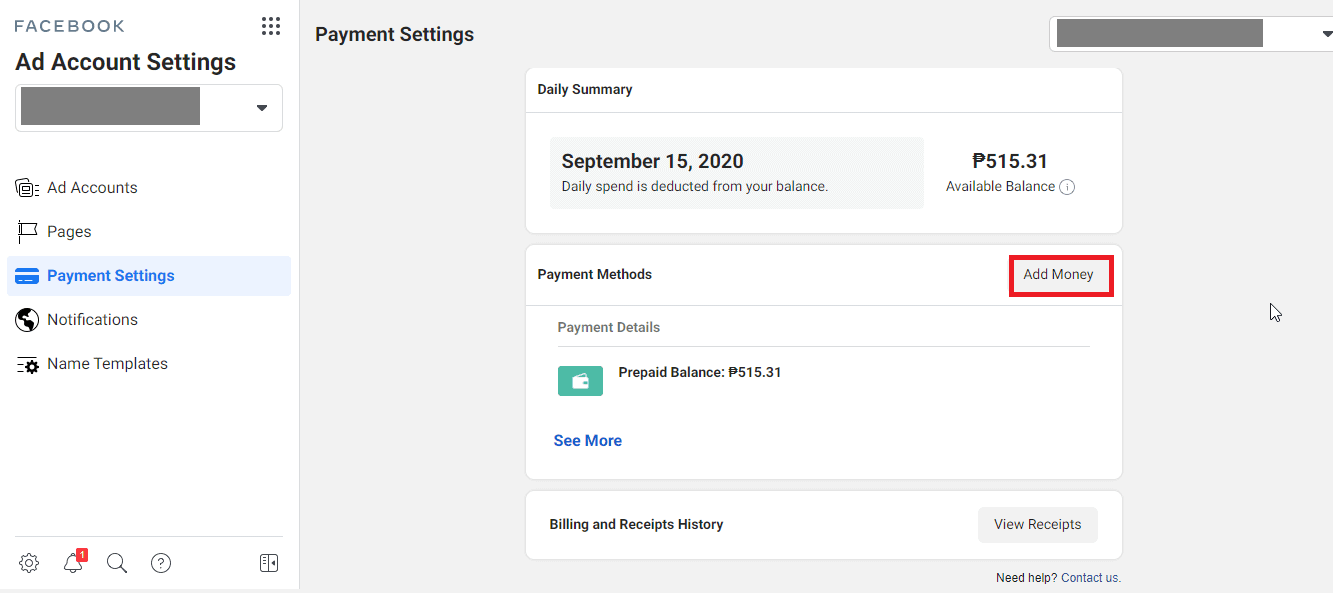Click the FACEBOOK logo text

pyautogui.click(x=69, y=25)
